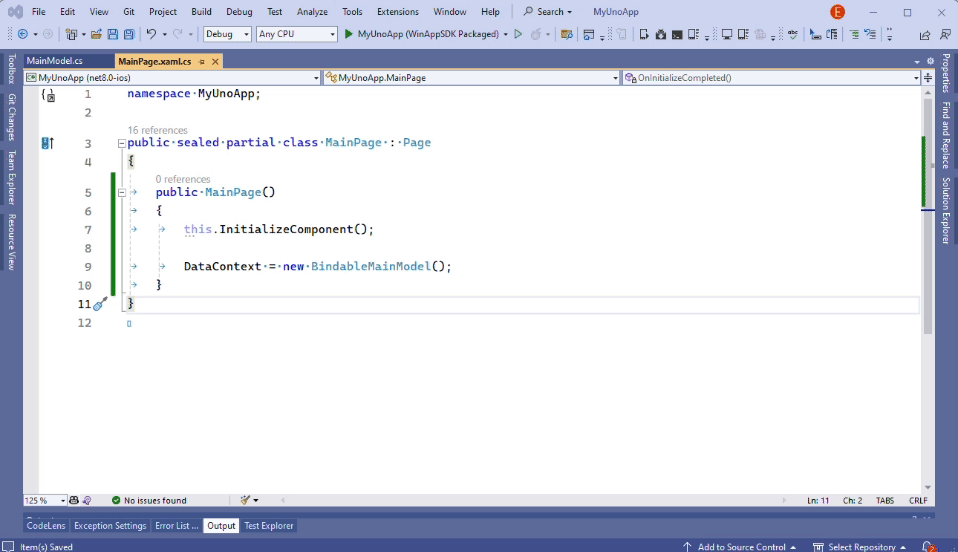Open the 125 % zoom level dropdown

[45, 500]
